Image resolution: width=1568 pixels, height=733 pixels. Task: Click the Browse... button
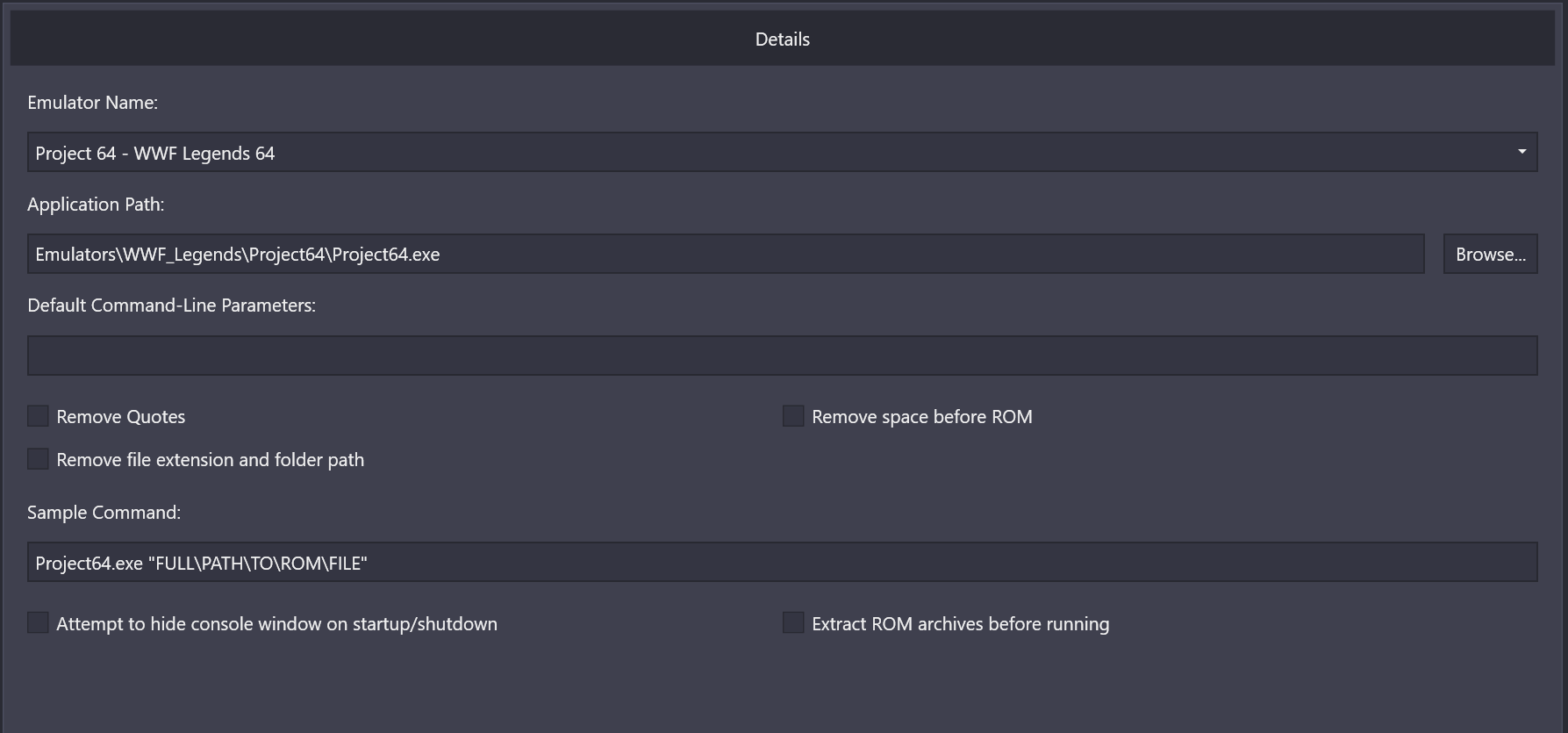pos(1490,254)
